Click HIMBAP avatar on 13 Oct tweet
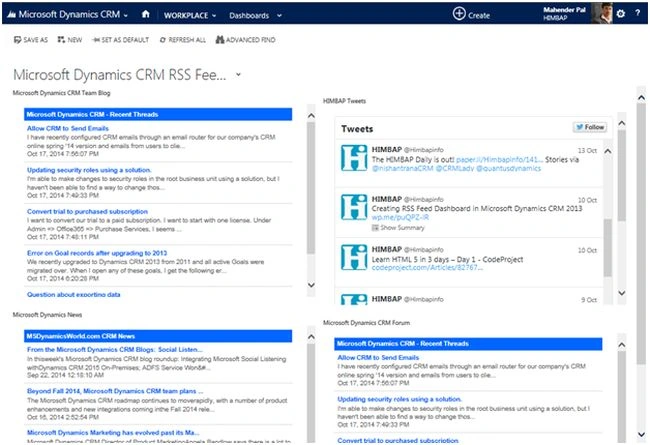The image size is (650, 445). (x=354, y=158)
